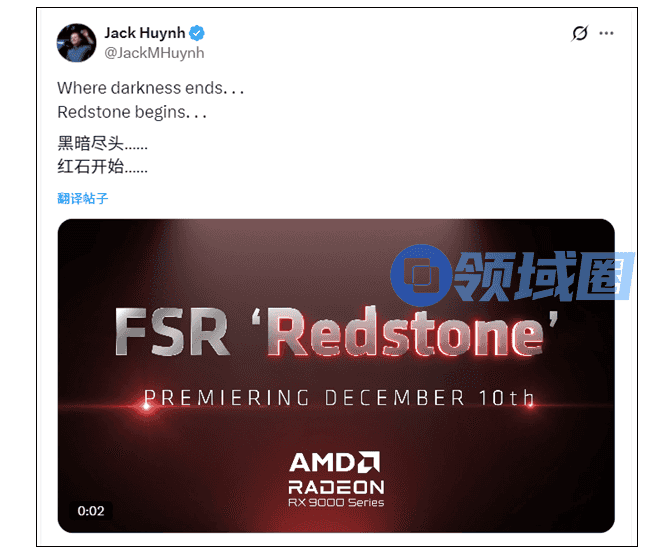Click the Grok slashed-circle icon

(580, 33)
